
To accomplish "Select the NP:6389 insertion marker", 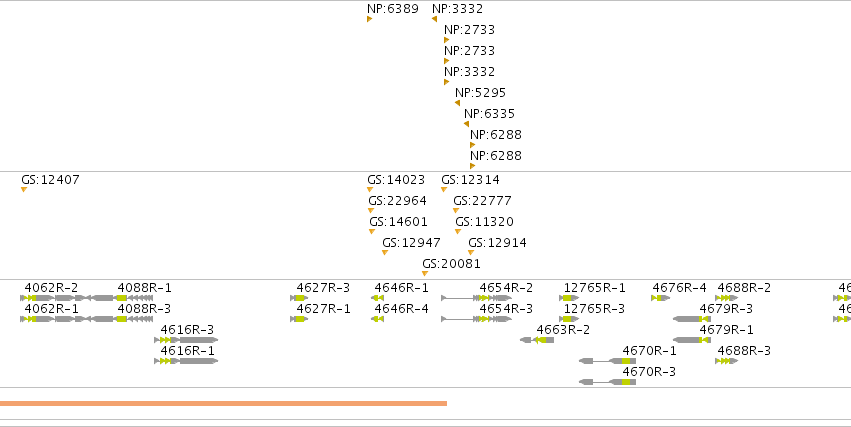I will pyautogui.click(x=370, y=19).
